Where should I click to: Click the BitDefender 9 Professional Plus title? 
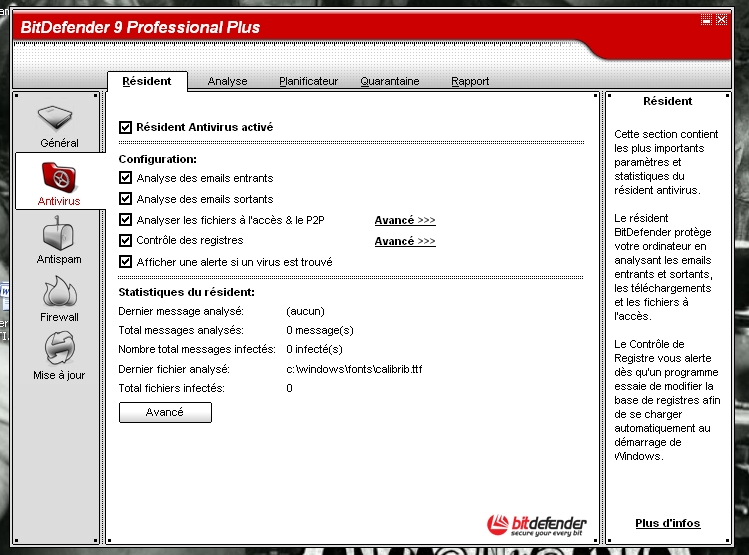(x=140, y=28)
